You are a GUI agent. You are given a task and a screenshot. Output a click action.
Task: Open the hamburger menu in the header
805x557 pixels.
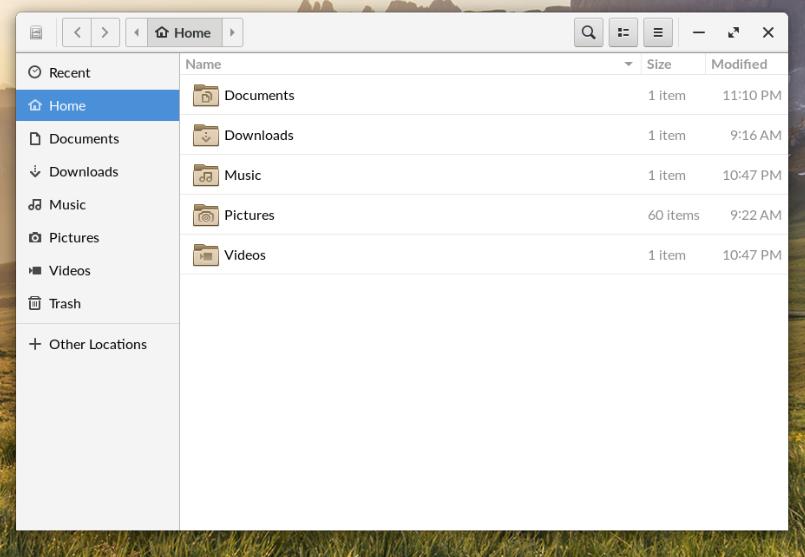click(657, 32)
